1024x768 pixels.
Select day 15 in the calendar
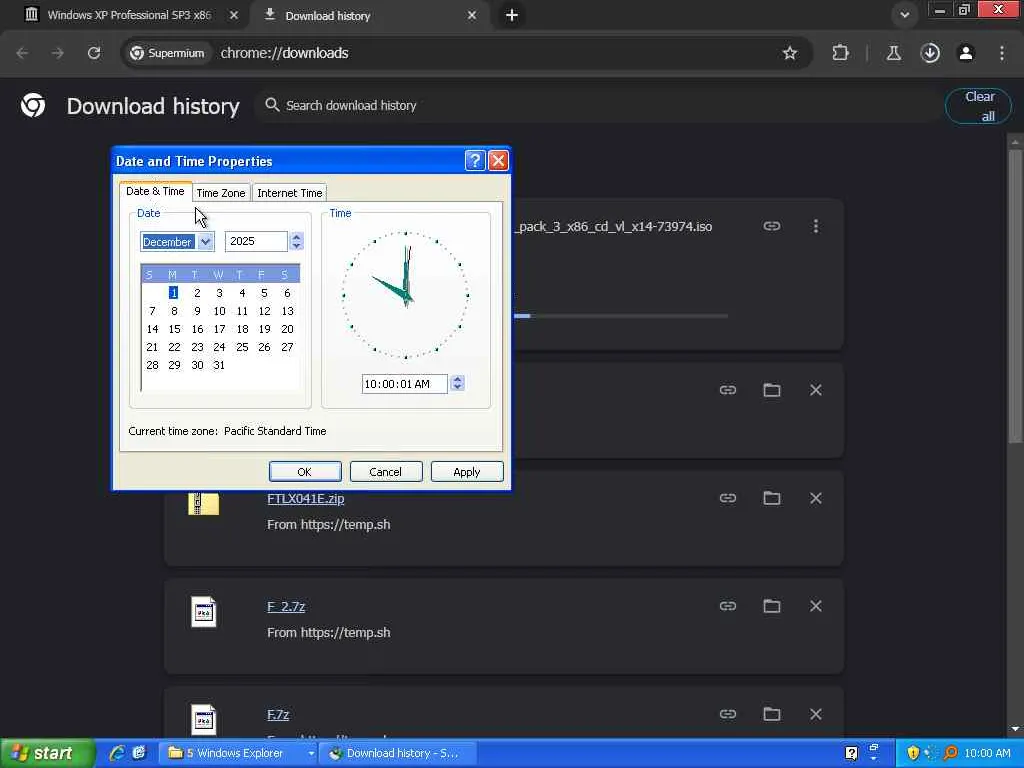174,329
